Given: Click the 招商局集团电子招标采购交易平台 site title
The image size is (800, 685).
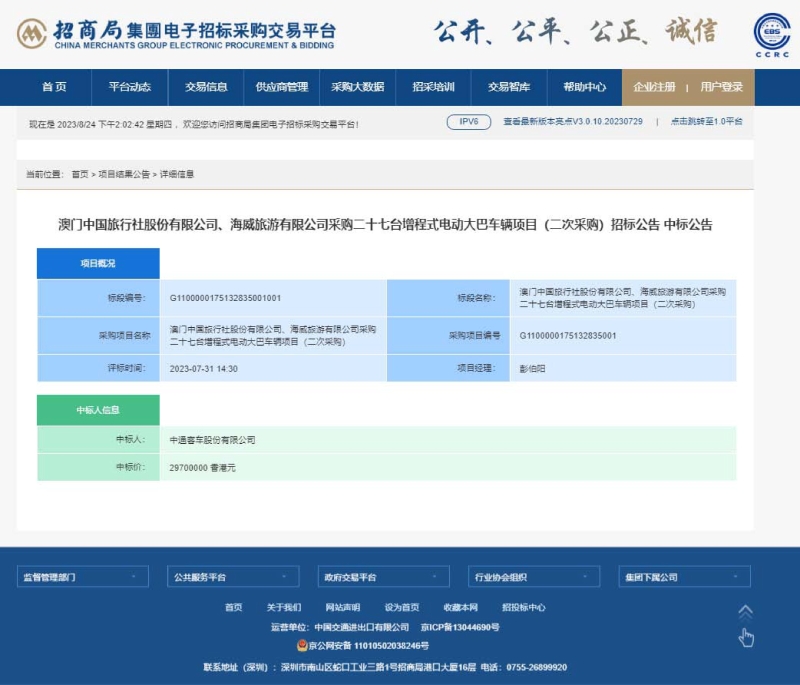Looking at the screenshot, I should (194, 31).
